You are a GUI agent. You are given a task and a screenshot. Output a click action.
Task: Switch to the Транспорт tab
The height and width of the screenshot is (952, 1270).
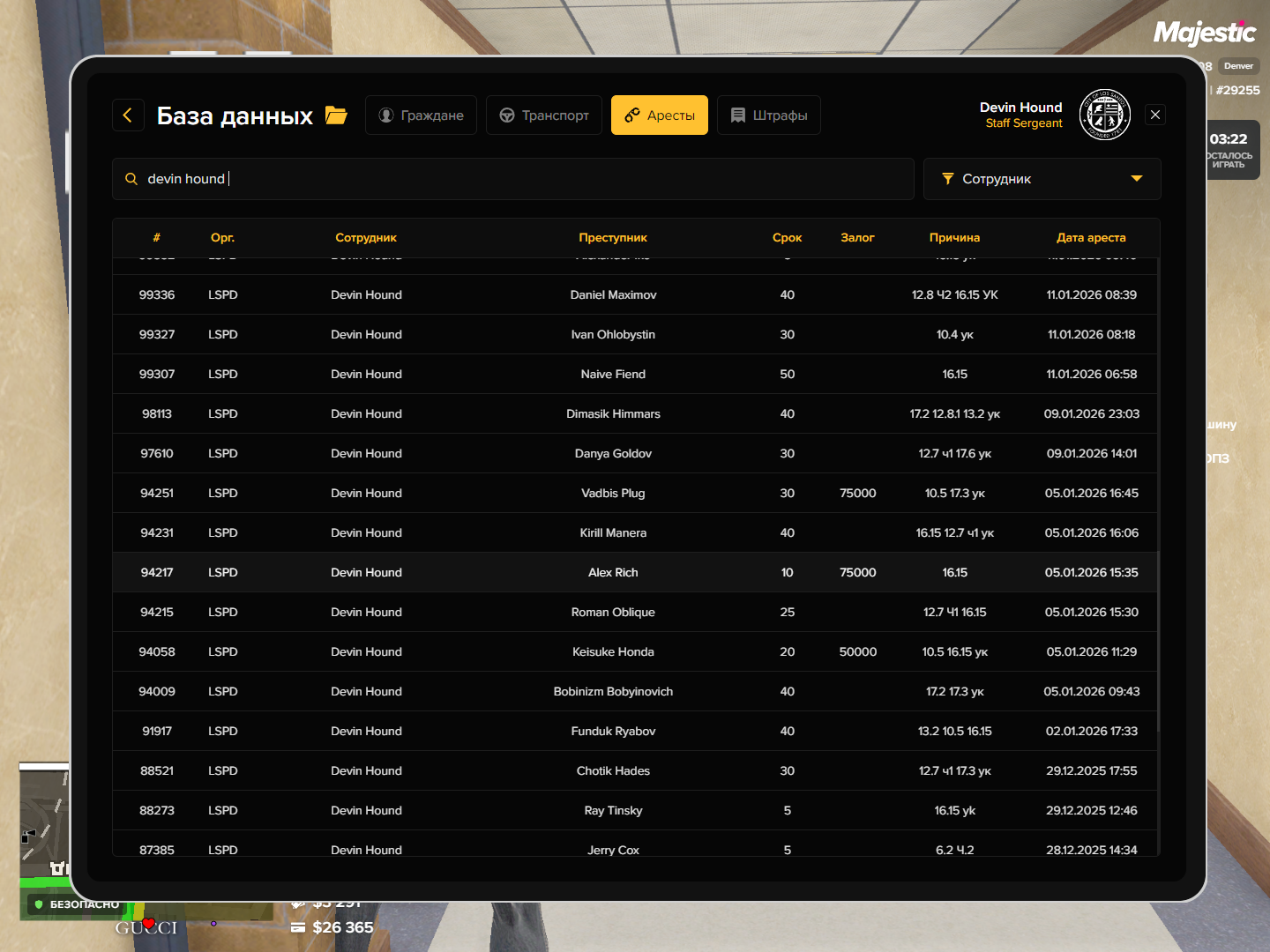[544, 115]
